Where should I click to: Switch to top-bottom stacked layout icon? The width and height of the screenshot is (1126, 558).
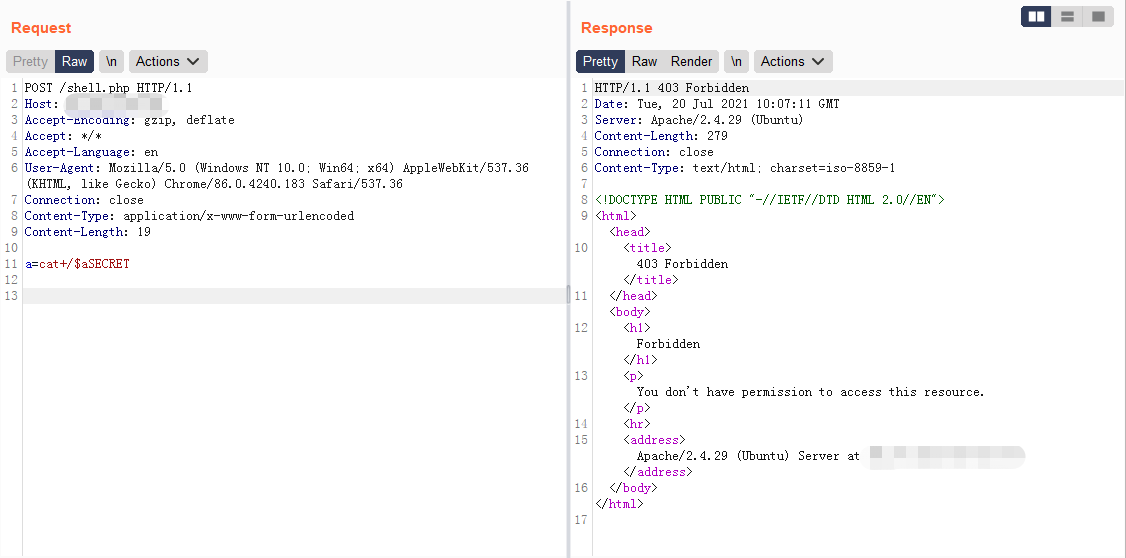pyautogui.click(x=1067, y=17)
